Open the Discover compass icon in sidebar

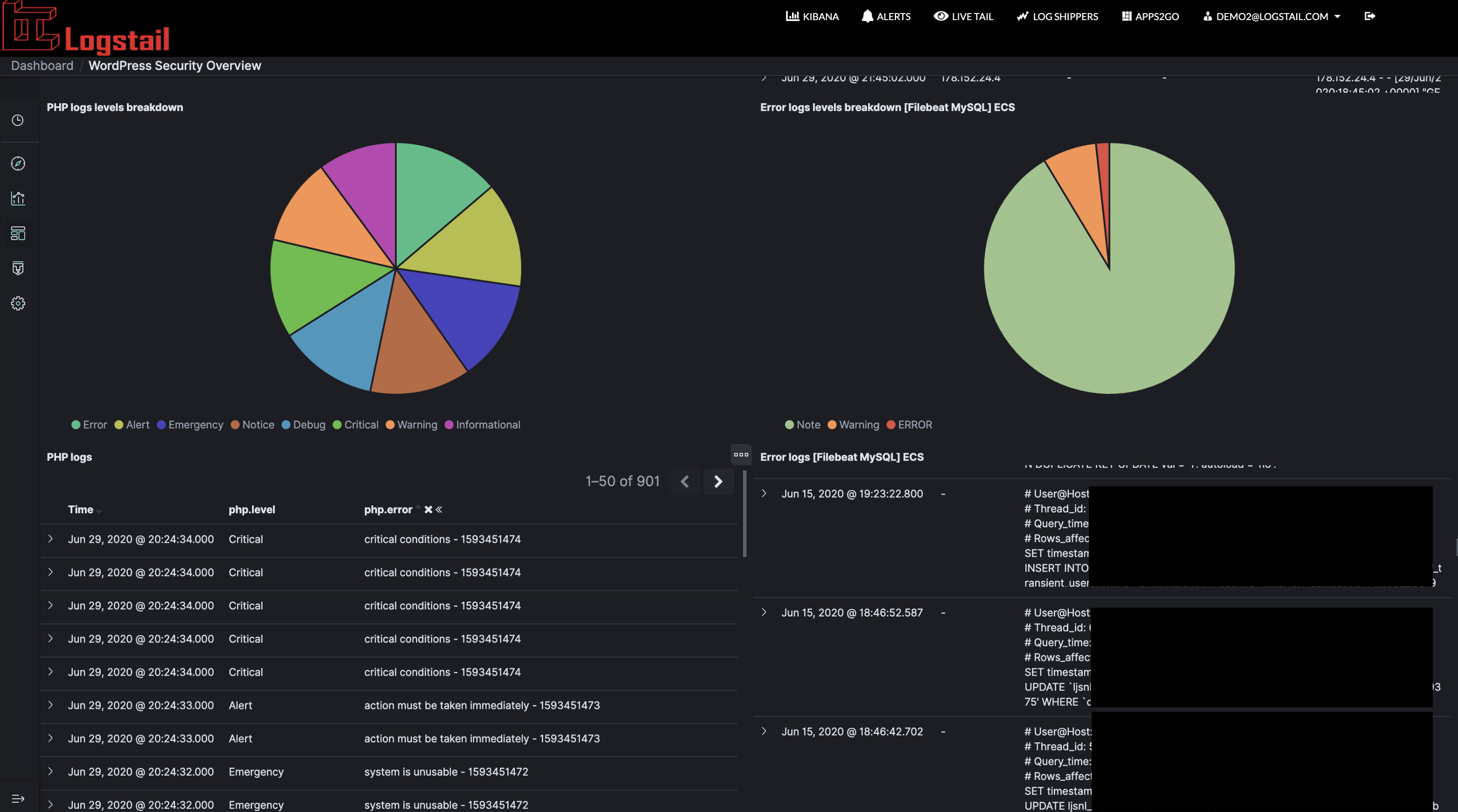pos(18,163)
